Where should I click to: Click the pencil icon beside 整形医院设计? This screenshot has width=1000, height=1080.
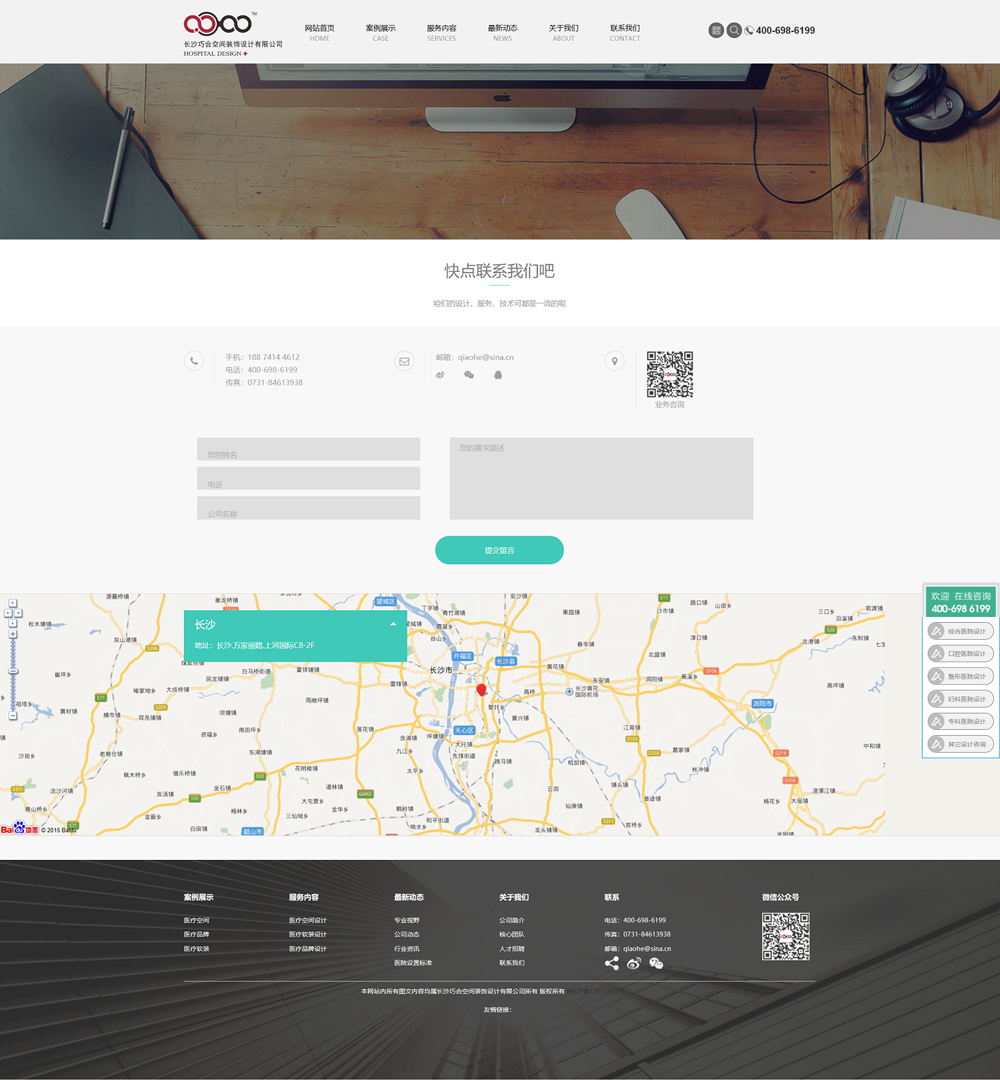point(936,676)
